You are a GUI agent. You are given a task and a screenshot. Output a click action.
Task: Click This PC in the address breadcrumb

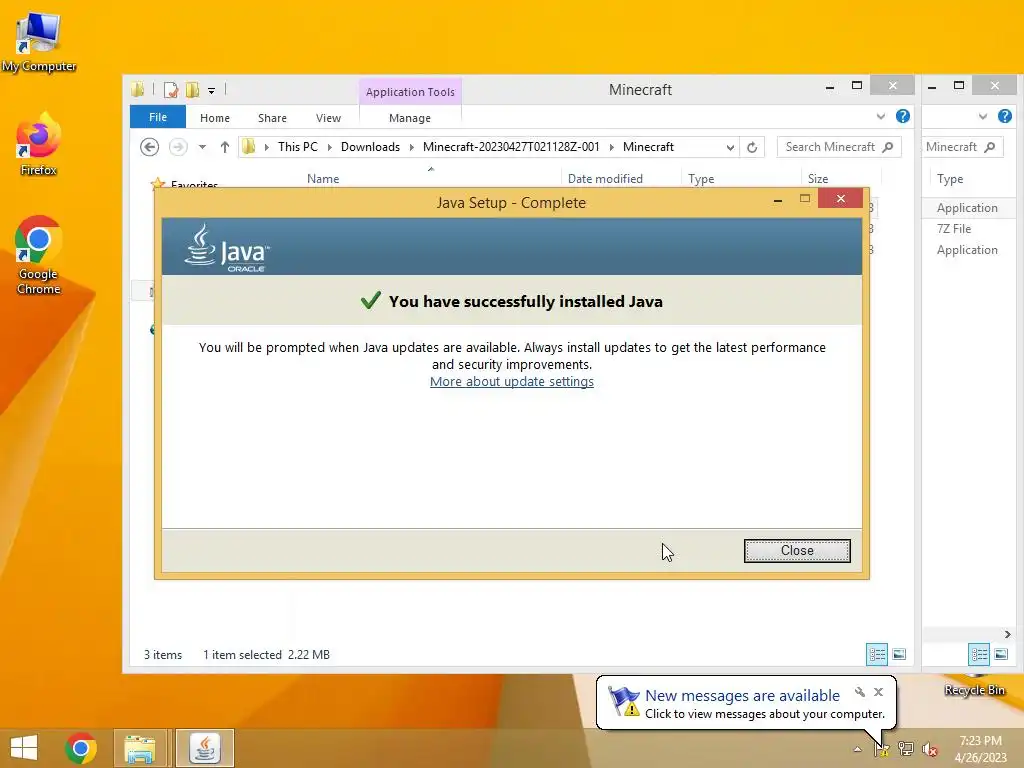298,147
